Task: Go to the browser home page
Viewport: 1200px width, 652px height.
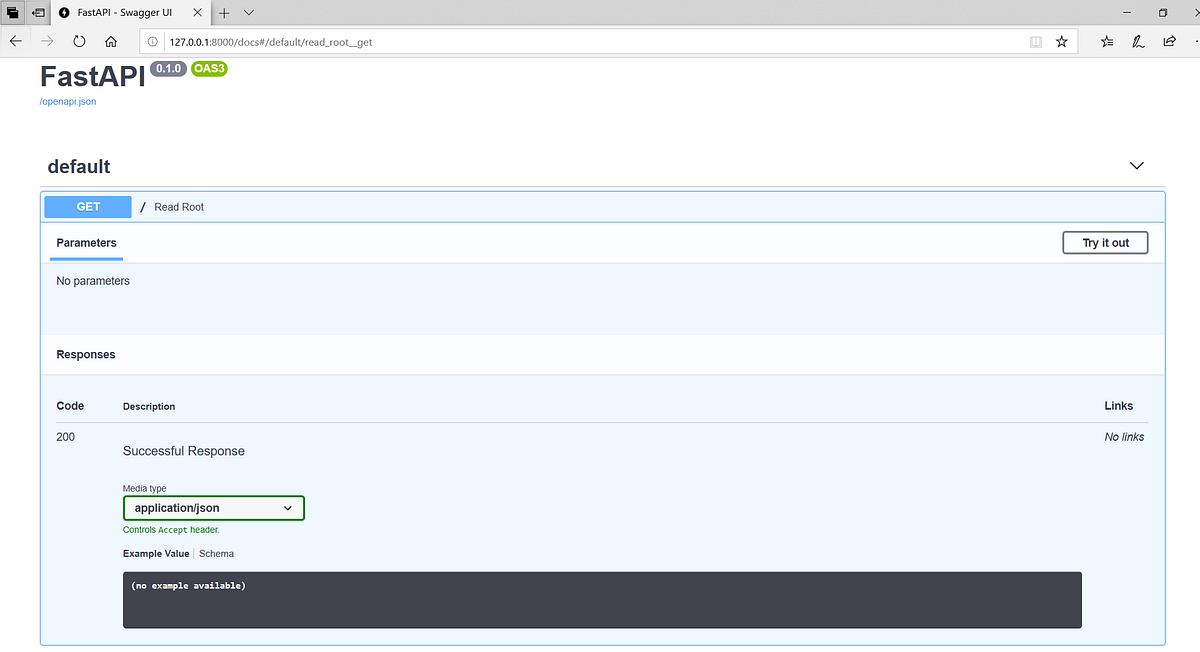Action: pyautogui.click(x=110, y=41)
